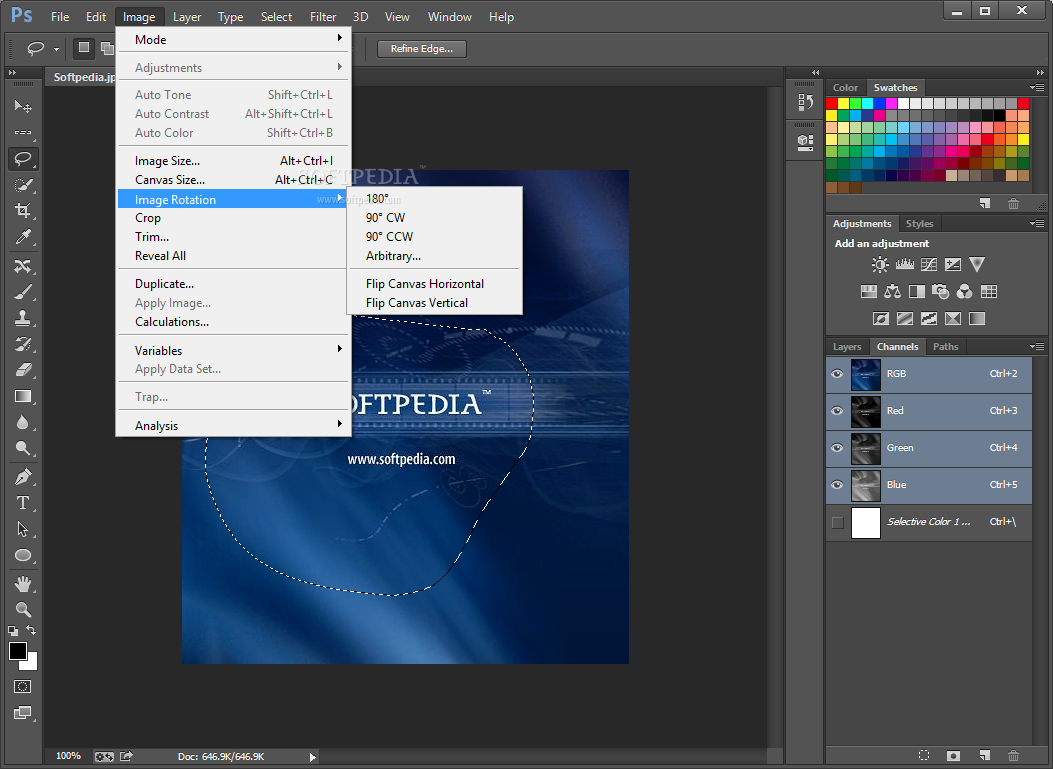Select the Horizontal Type tool
This screenshot has width=1053, height=769.
pos(23,503)
